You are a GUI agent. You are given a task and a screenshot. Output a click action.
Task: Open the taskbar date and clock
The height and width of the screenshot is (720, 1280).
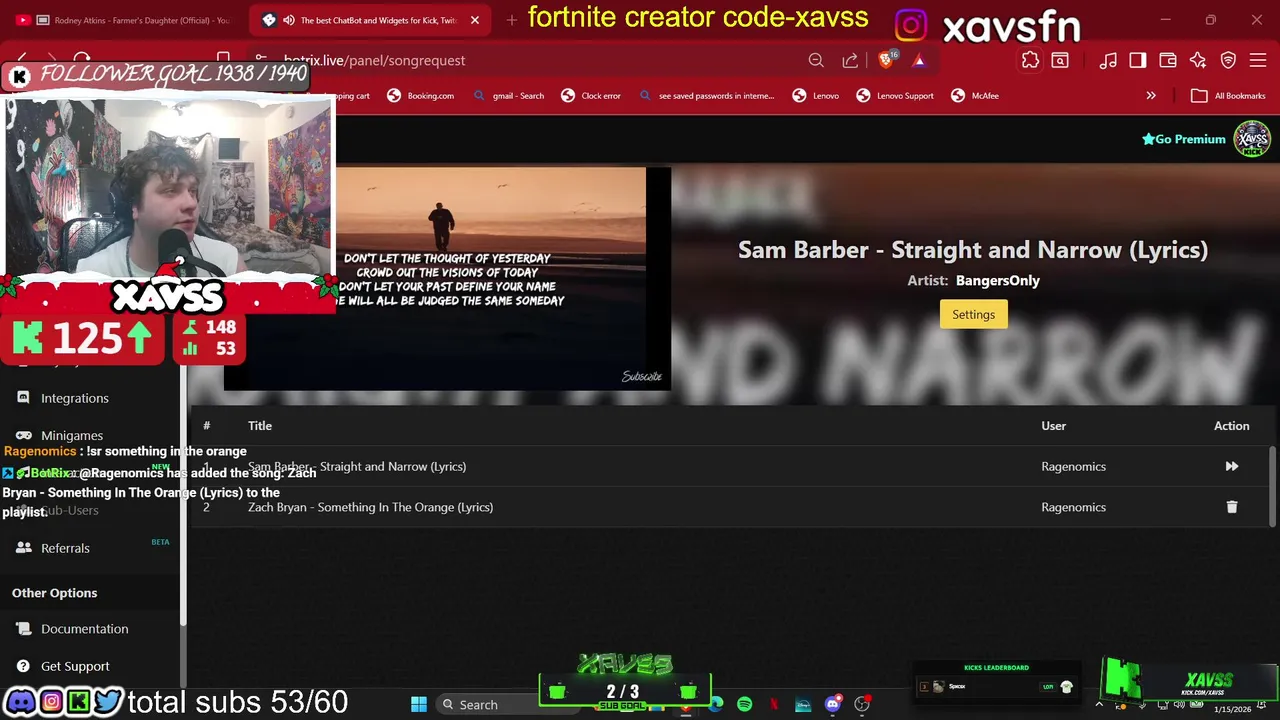click(1232, 708)
